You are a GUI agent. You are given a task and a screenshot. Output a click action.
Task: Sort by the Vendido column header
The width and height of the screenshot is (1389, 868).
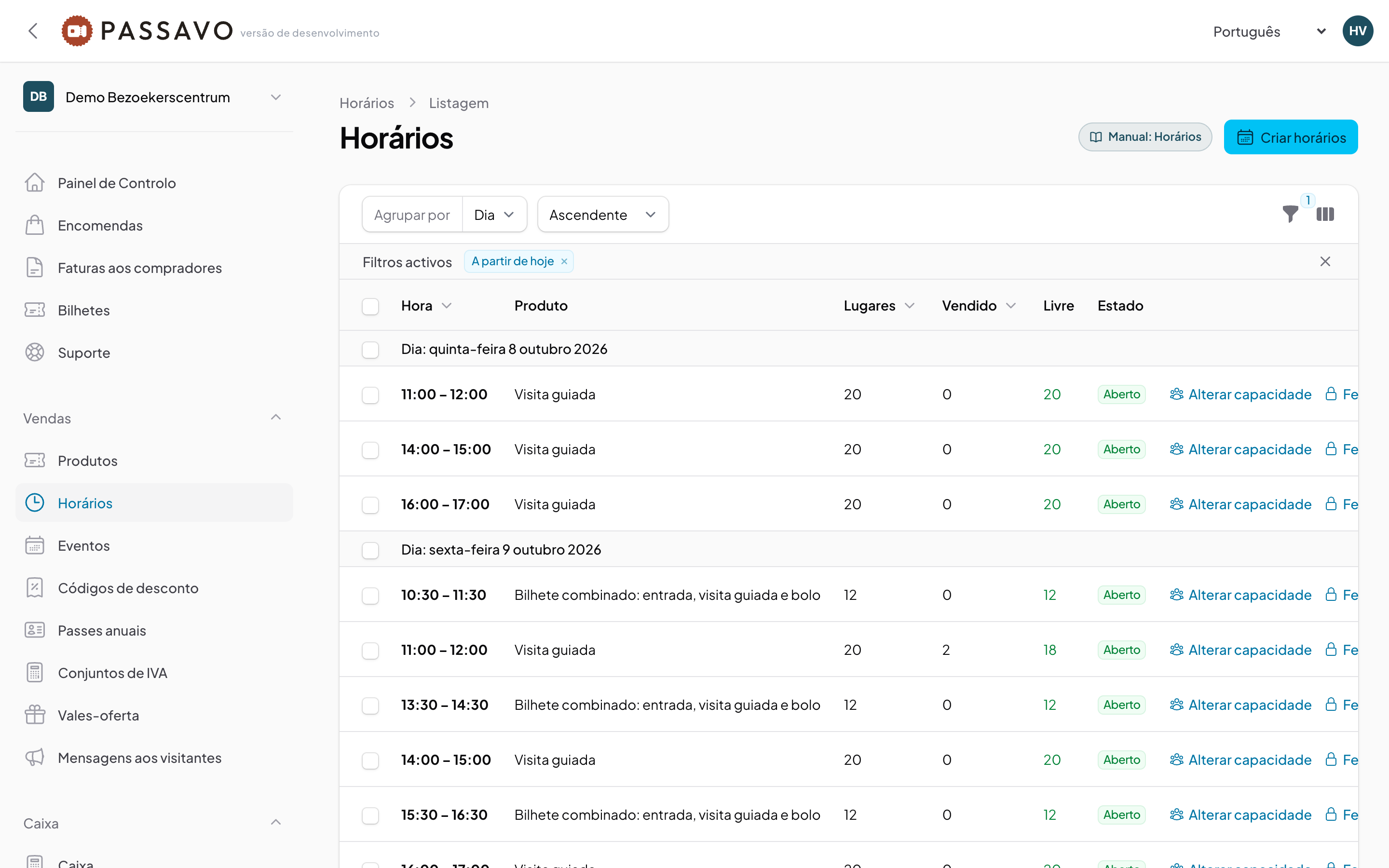[979, 306]
